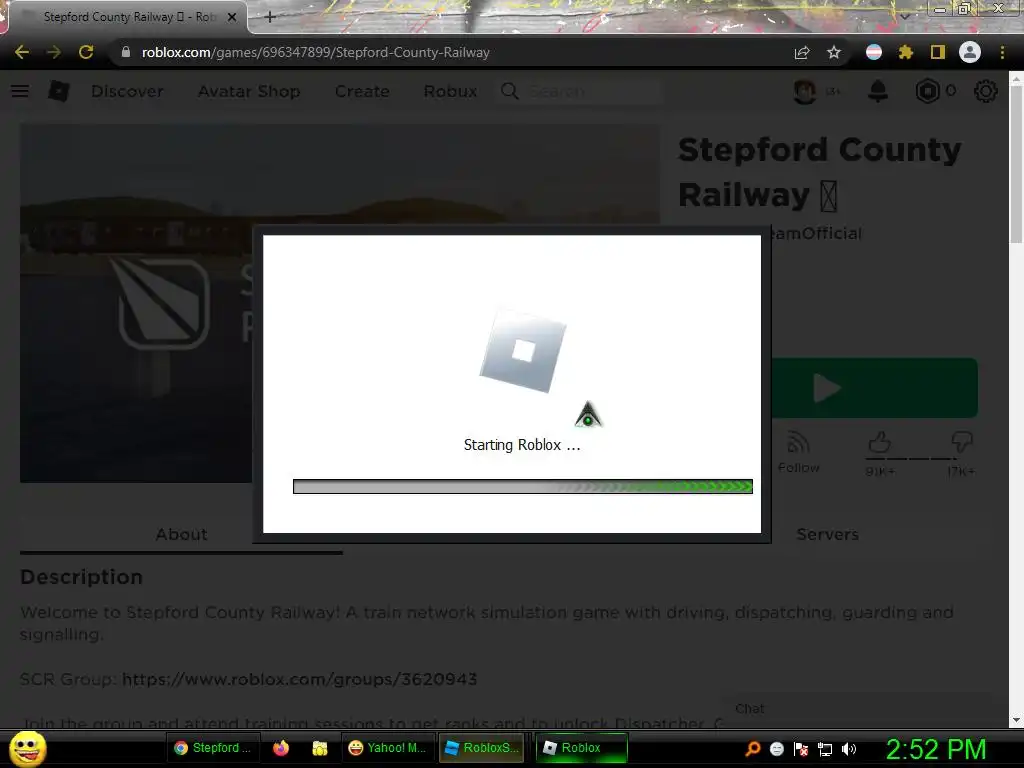Open the Chrome profile avatar

click(x=970, y=52)
